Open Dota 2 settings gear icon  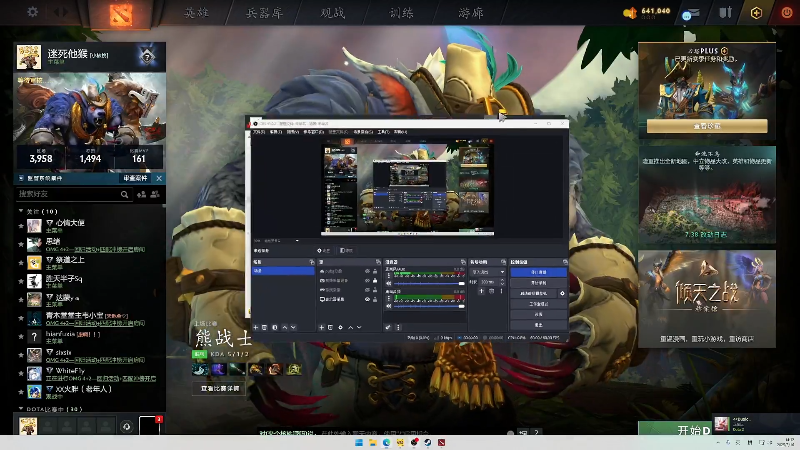(33, 11)
